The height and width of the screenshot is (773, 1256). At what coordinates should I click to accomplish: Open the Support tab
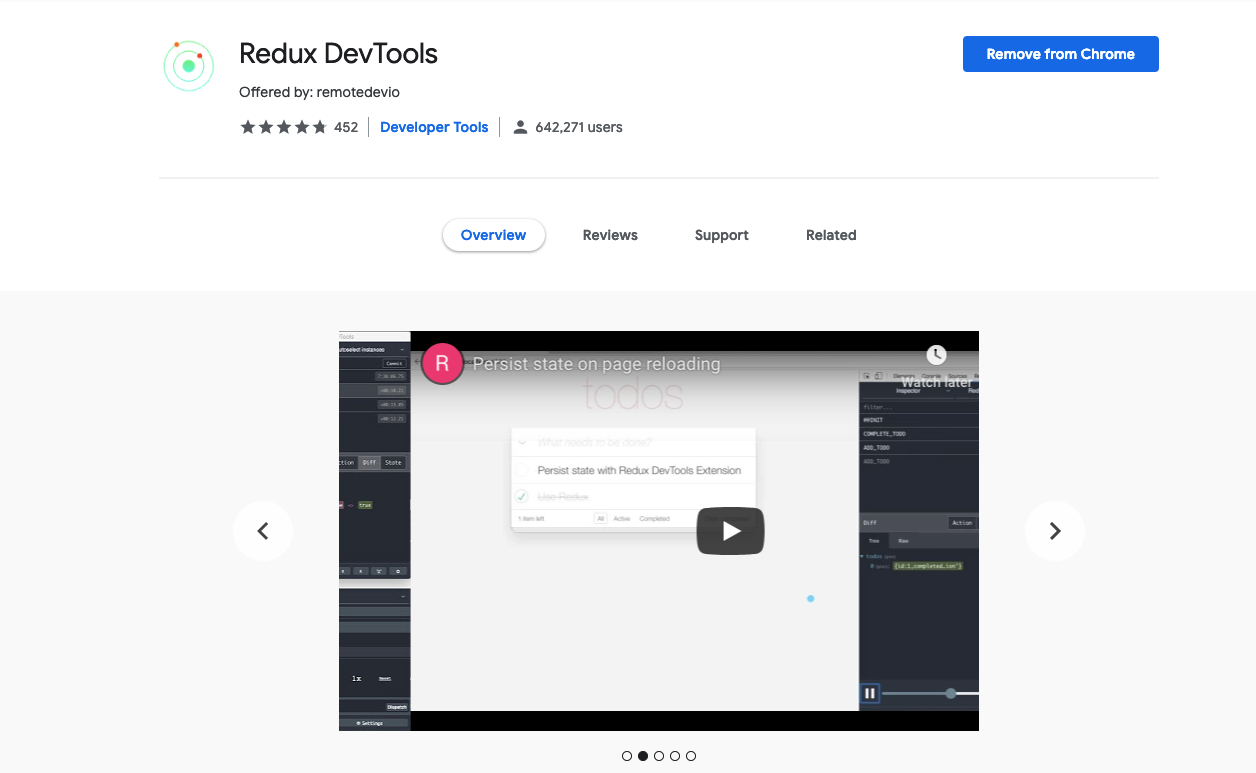click(x=722, y=235)
